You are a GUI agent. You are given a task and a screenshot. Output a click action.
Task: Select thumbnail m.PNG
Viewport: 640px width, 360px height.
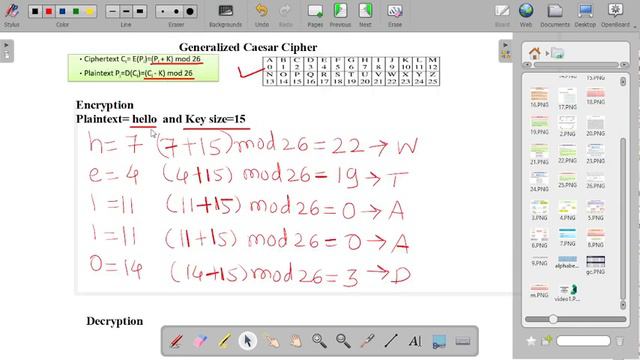pos(539,291)
